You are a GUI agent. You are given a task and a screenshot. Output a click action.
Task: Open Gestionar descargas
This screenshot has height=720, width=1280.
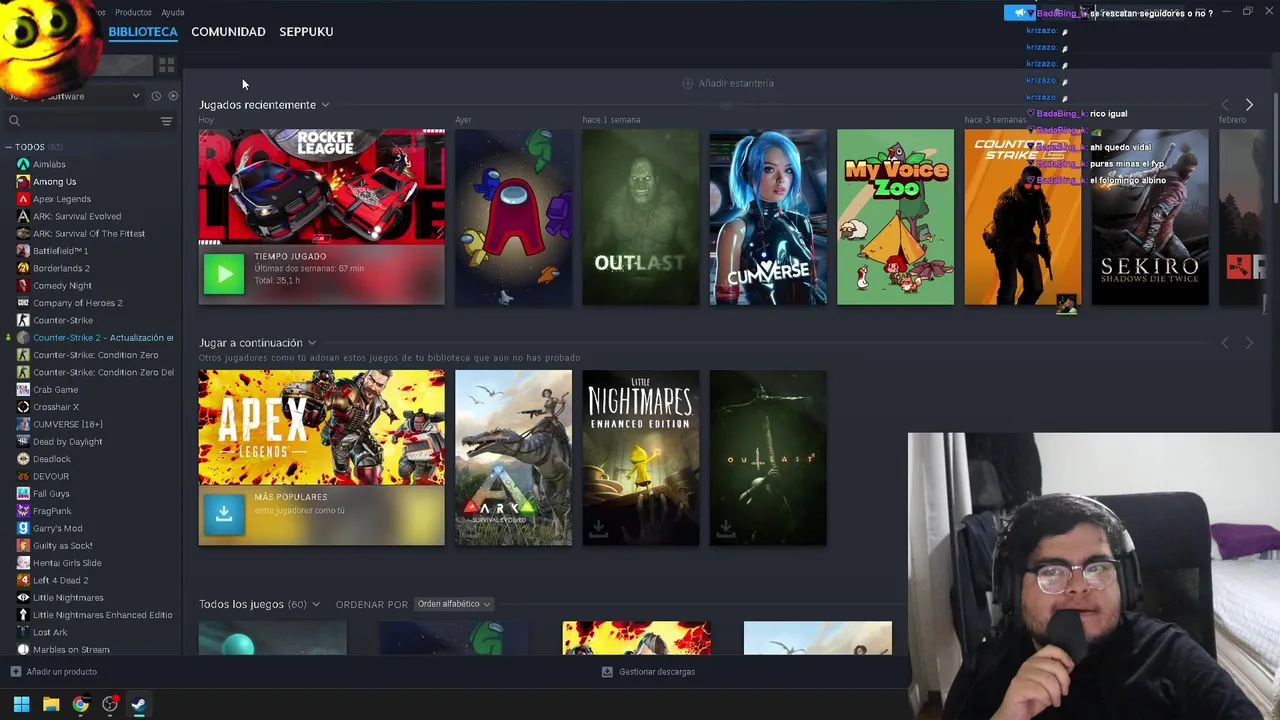[x=648, y=672]
